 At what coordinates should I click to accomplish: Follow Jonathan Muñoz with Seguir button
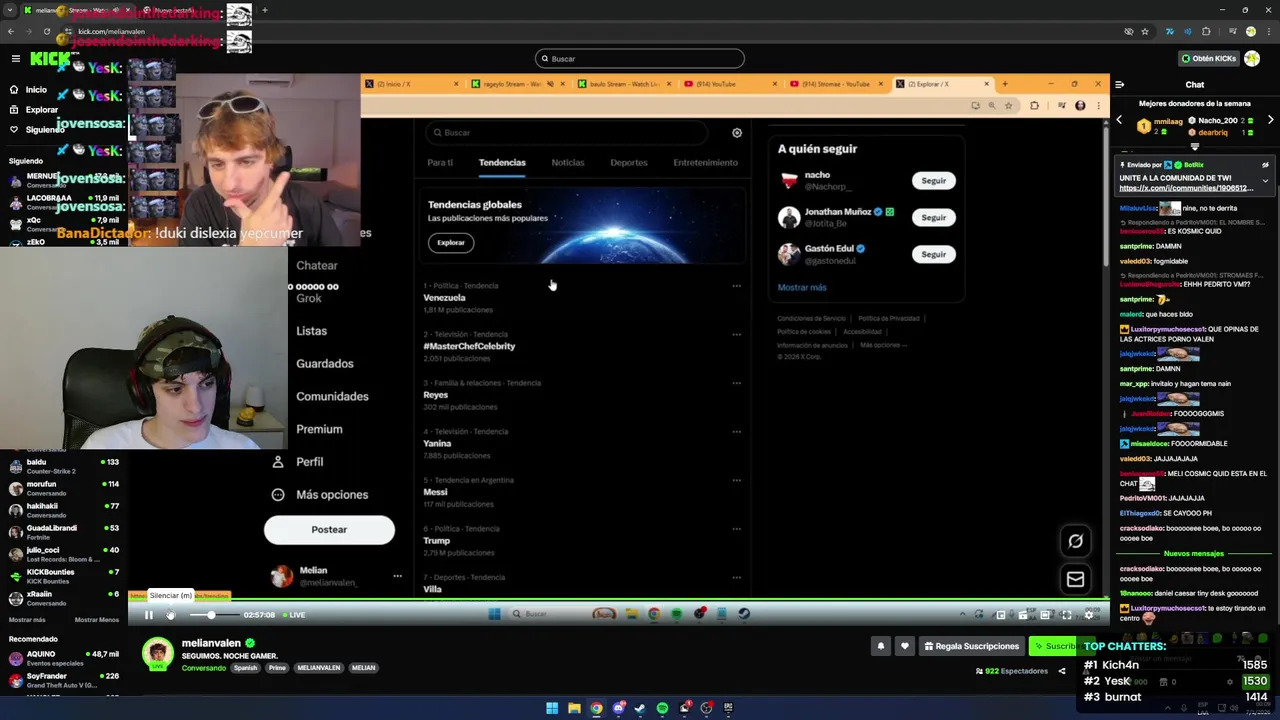pos(933,218)
